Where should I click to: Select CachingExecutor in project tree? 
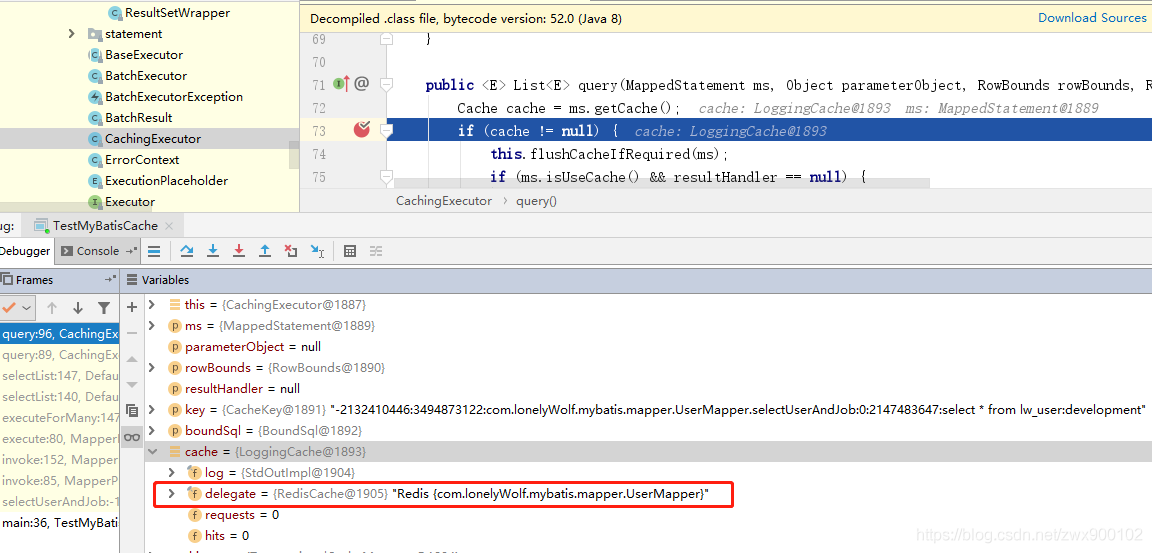click(153, 139)
